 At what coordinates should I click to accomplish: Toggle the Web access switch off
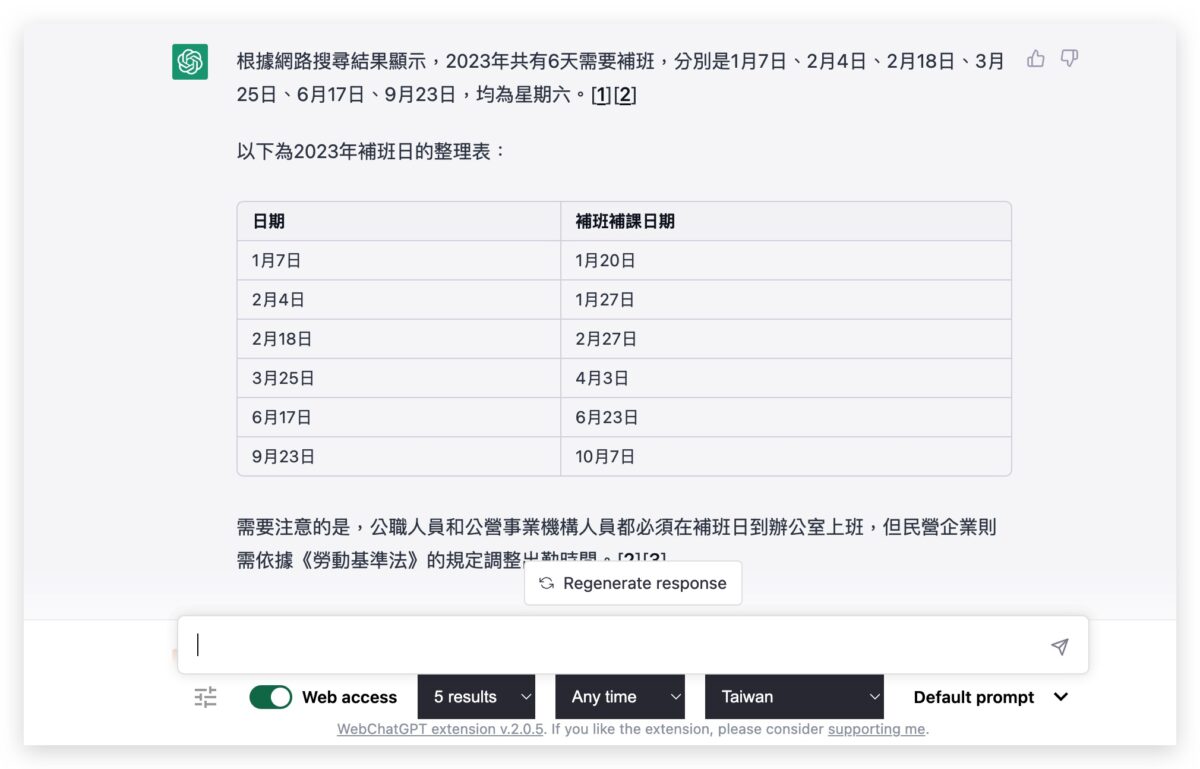270,697
